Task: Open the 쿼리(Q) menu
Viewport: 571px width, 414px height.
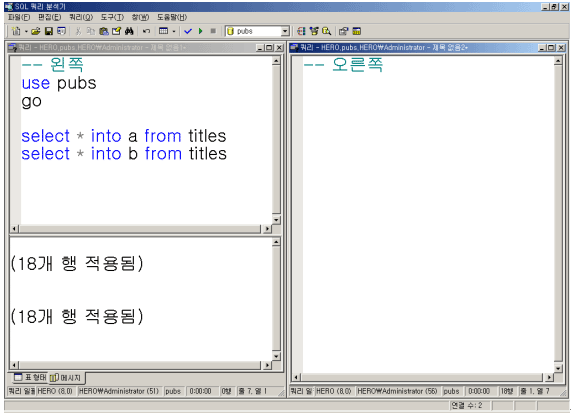Action: (x=81, y=17)
